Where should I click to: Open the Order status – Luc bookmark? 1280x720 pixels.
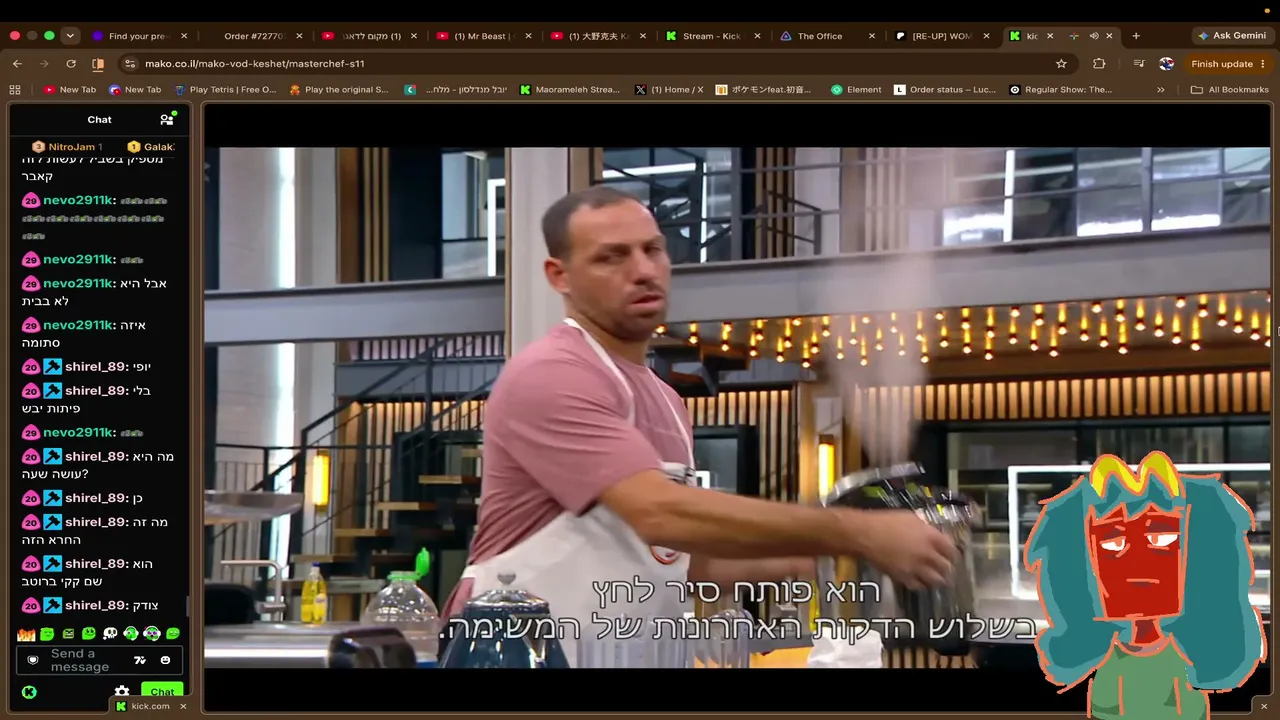tap(945, 89)
